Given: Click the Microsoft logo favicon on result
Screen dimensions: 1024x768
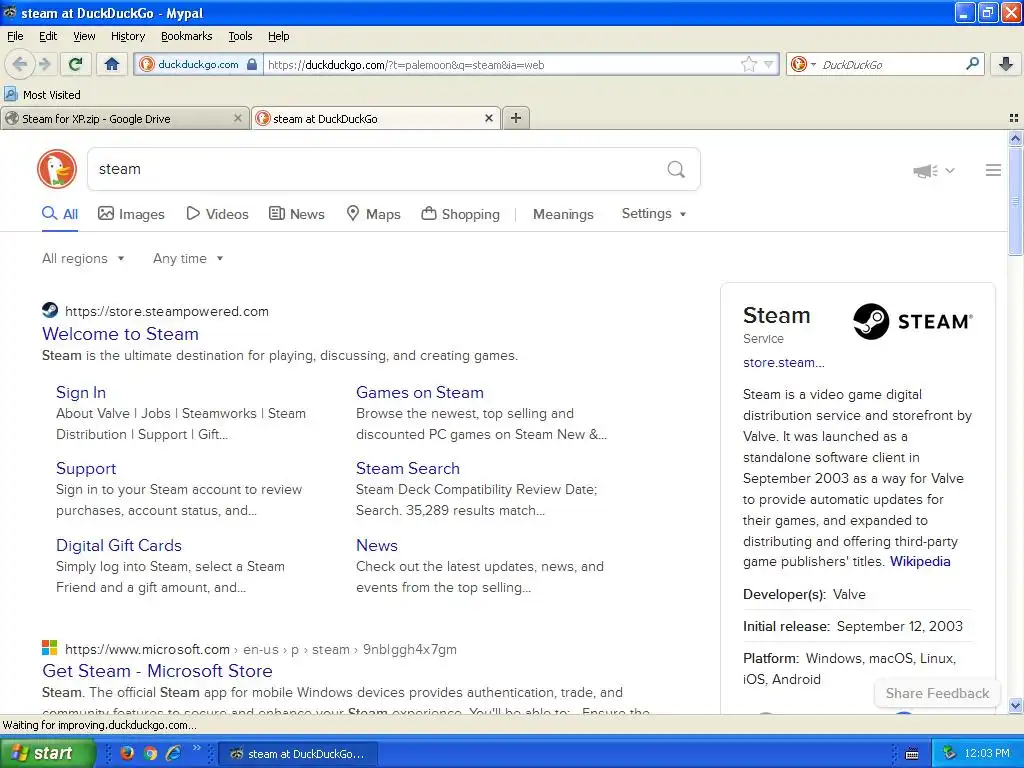Looking at the screenshot, I should 50,648.
